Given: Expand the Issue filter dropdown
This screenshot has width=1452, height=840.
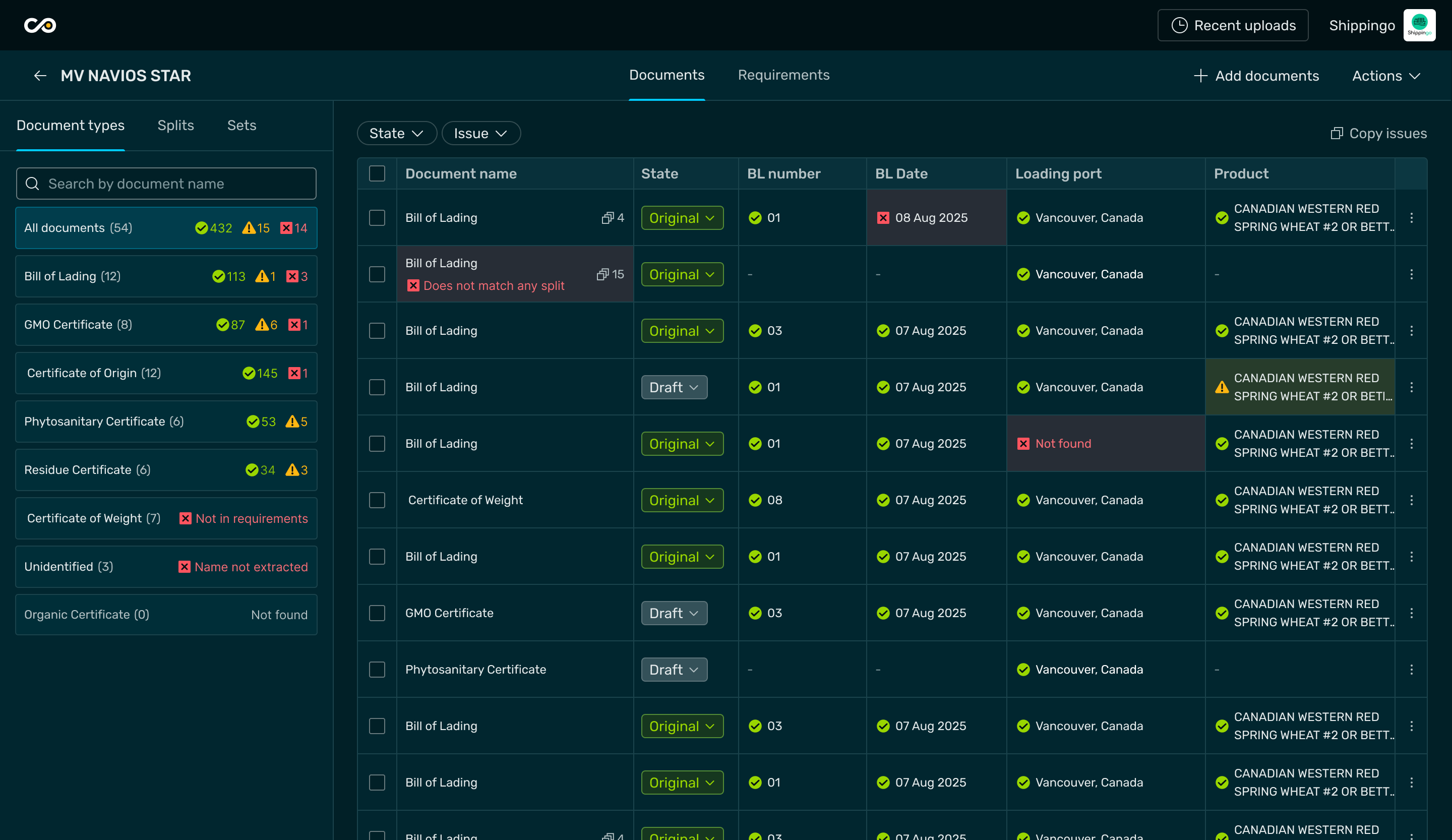Looking at the screenshot, I should (x=480, y=134).
